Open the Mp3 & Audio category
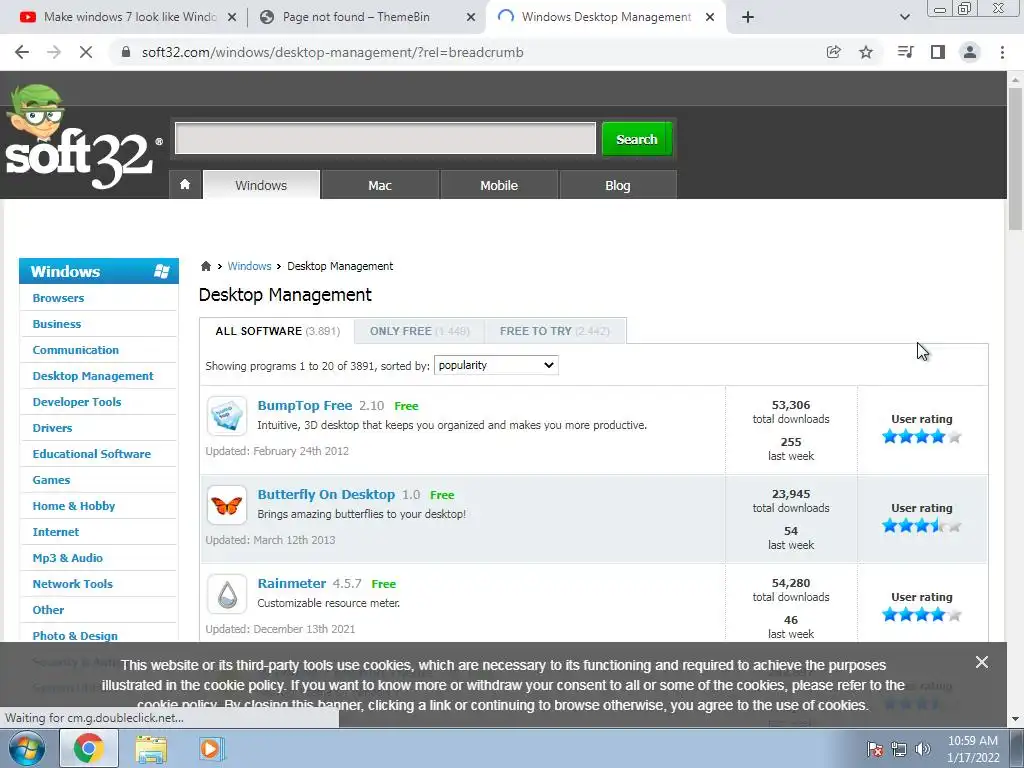Screen dimensions: 1024x768 point(67,558)
